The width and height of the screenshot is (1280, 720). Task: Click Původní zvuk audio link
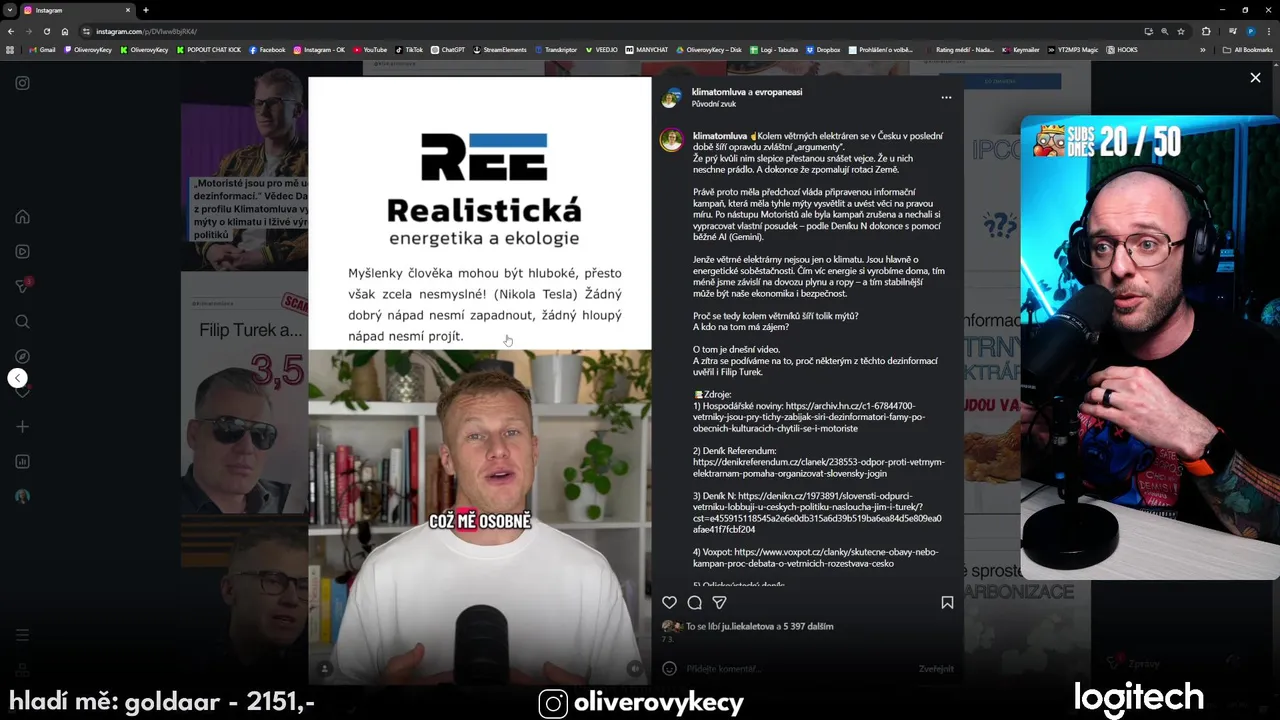coord(713,104)
